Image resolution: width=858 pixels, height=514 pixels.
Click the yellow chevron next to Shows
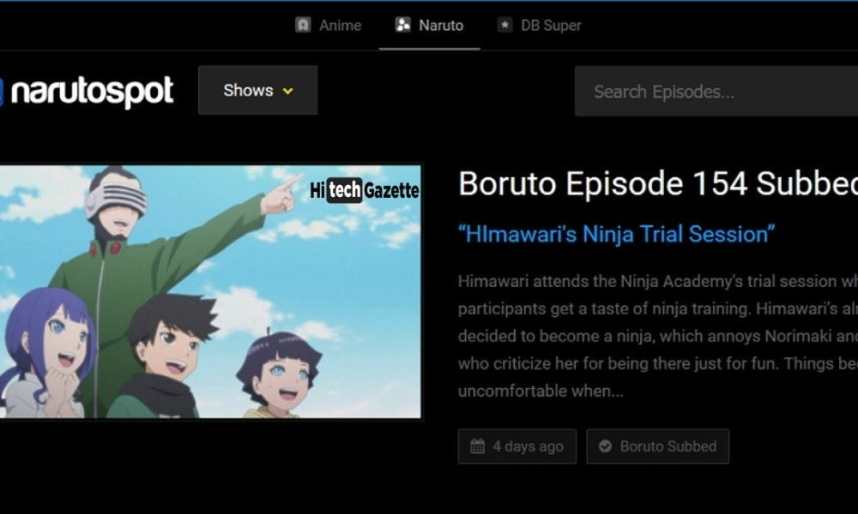click(288, 91)
